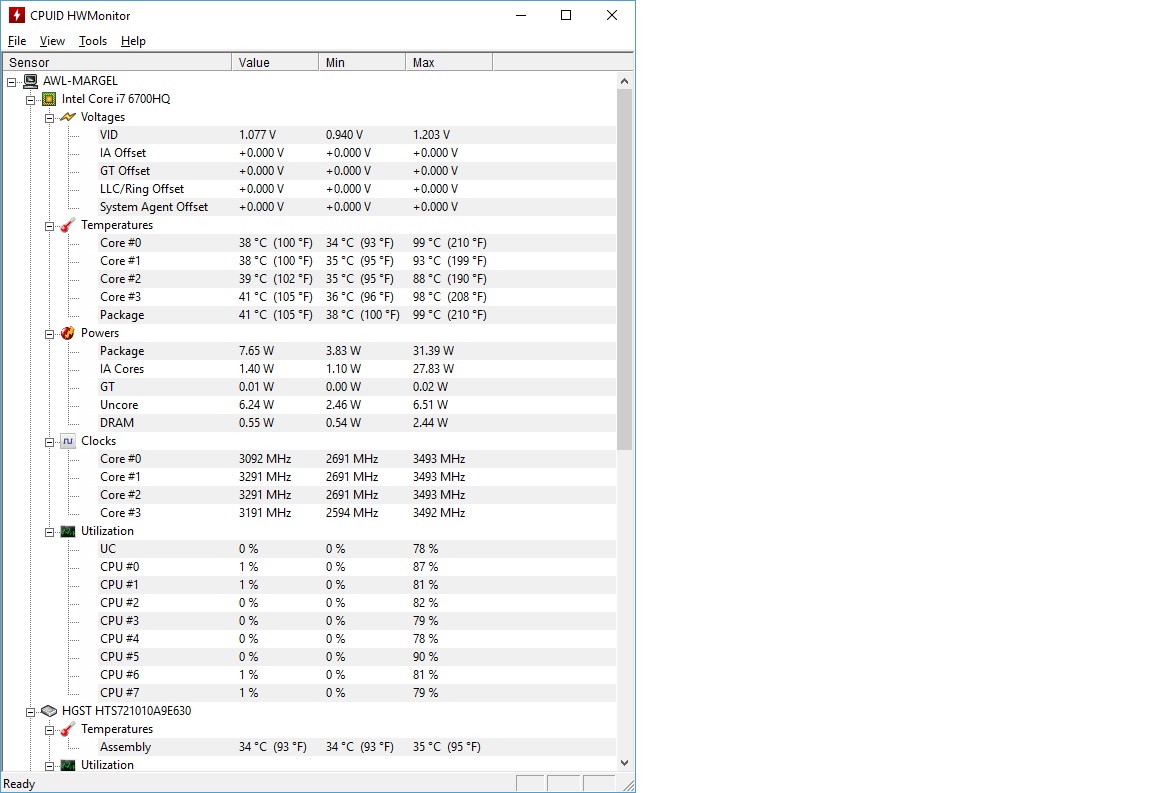
Task: Collapse the Voltages group
Action: (50, 118)
